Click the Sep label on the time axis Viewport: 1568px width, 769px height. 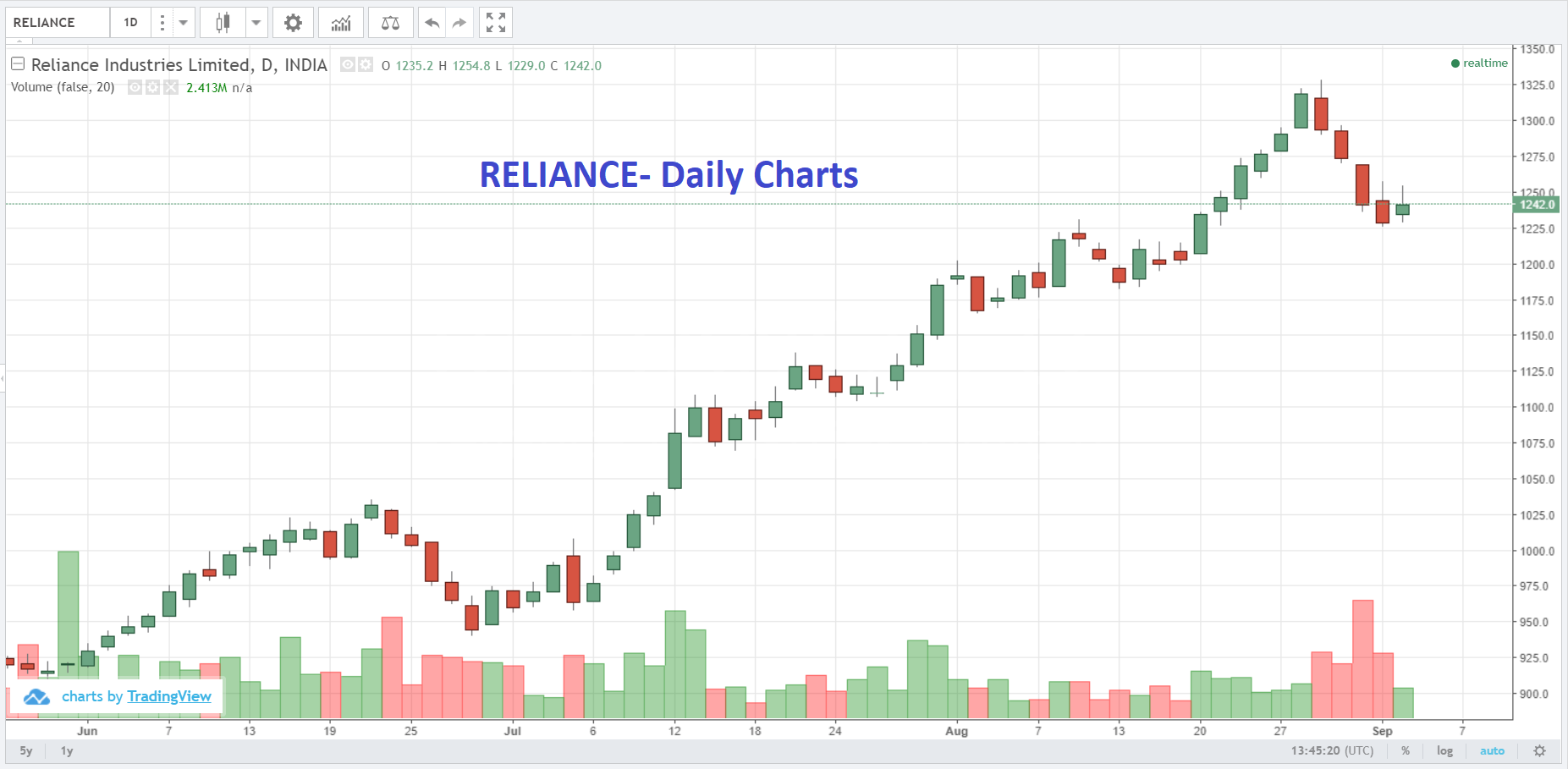[x=1382, y=731]
